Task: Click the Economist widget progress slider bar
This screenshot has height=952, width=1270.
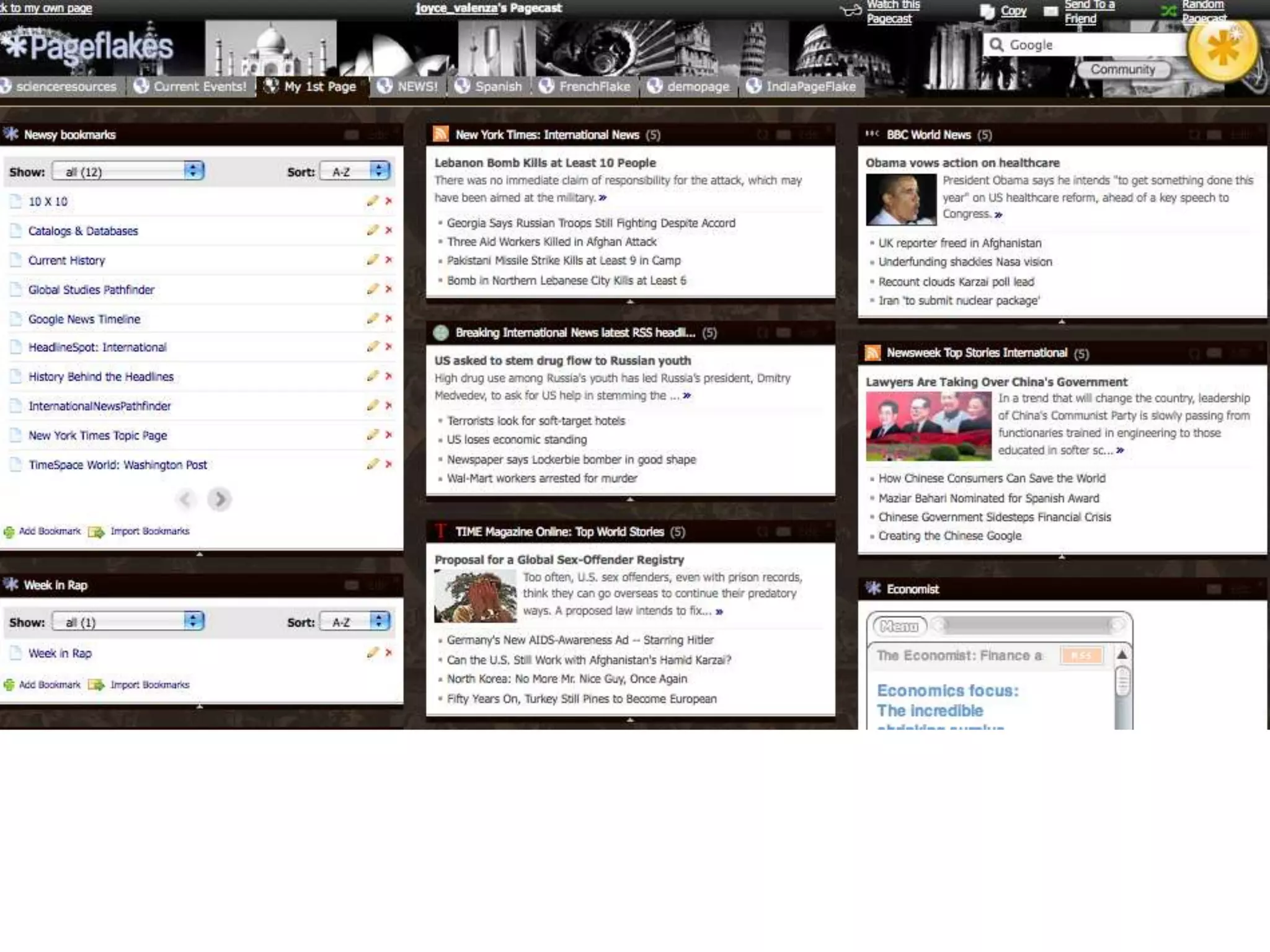Action: [x=1028, y=626]
